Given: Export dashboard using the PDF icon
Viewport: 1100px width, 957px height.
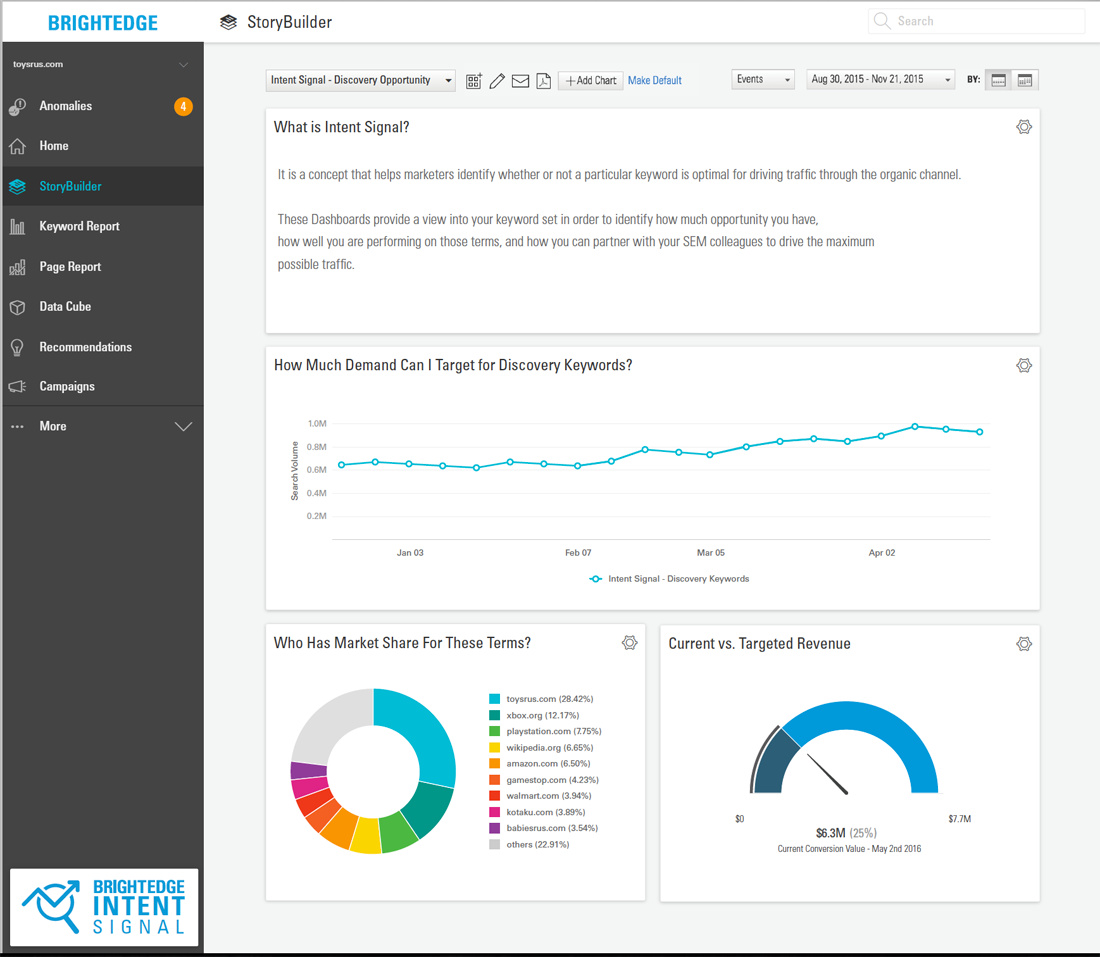Looking at the screenshot, I should click(543, 81).
